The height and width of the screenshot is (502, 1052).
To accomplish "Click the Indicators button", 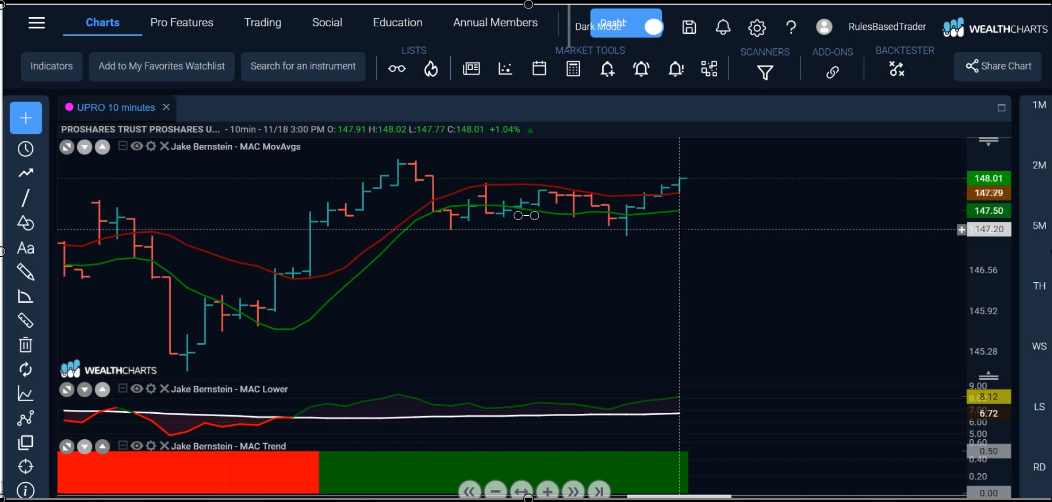I will (52, 66).
